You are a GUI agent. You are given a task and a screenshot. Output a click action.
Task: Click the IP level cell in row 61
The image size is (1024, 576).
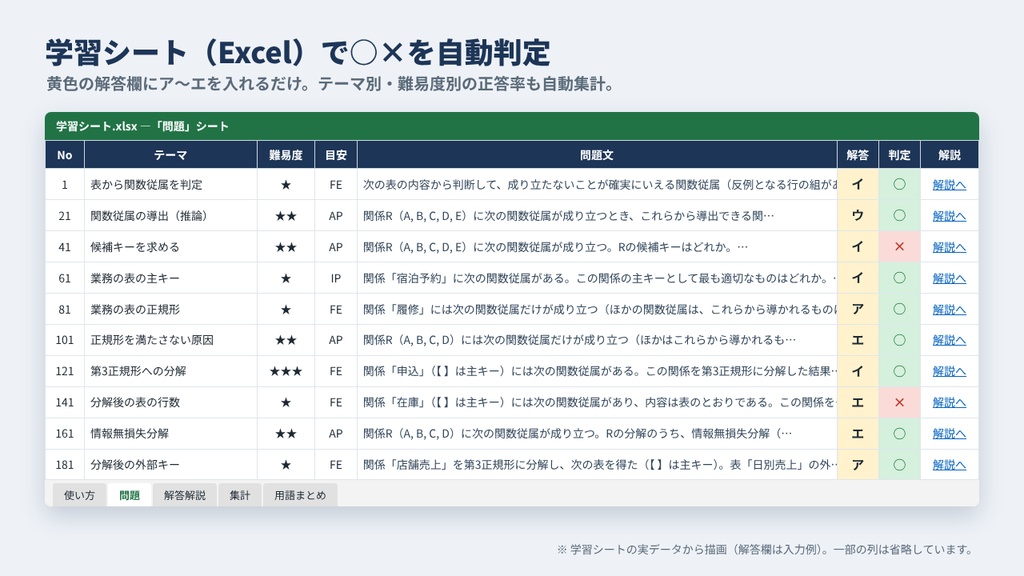pyautogui.click(x=336, y=278)
